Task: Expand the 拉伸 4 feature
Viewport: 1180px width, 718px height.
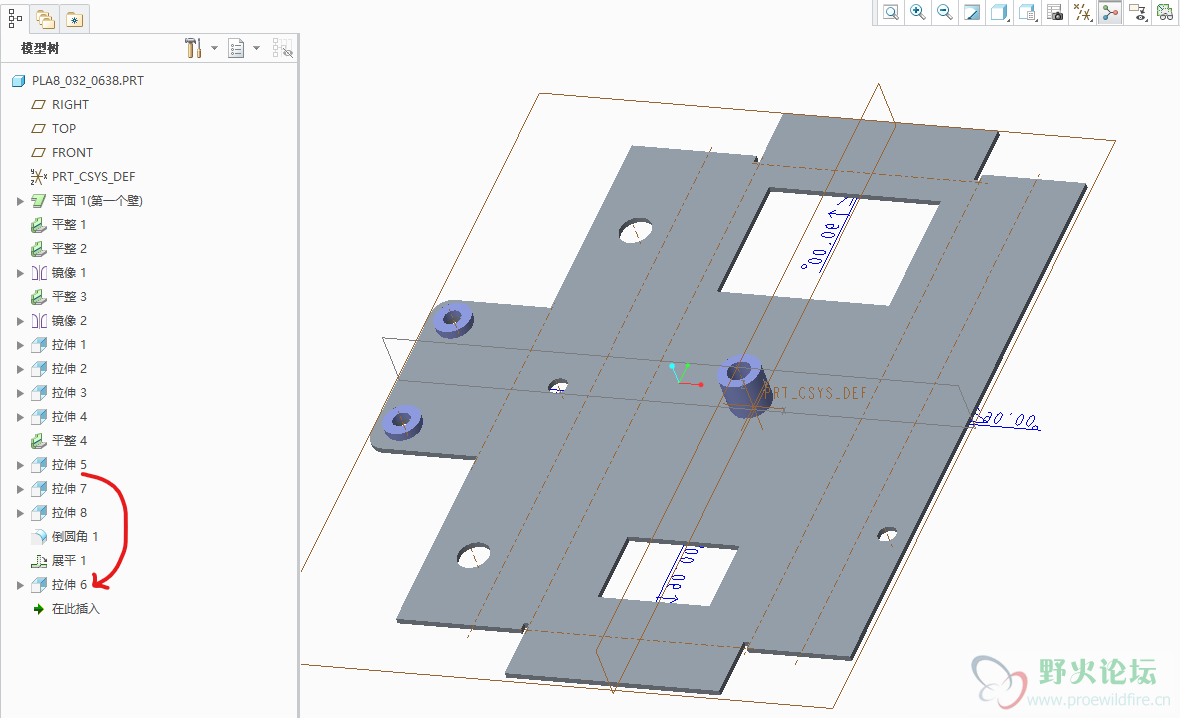Action: pyautogui.click(x=20, y=417)
